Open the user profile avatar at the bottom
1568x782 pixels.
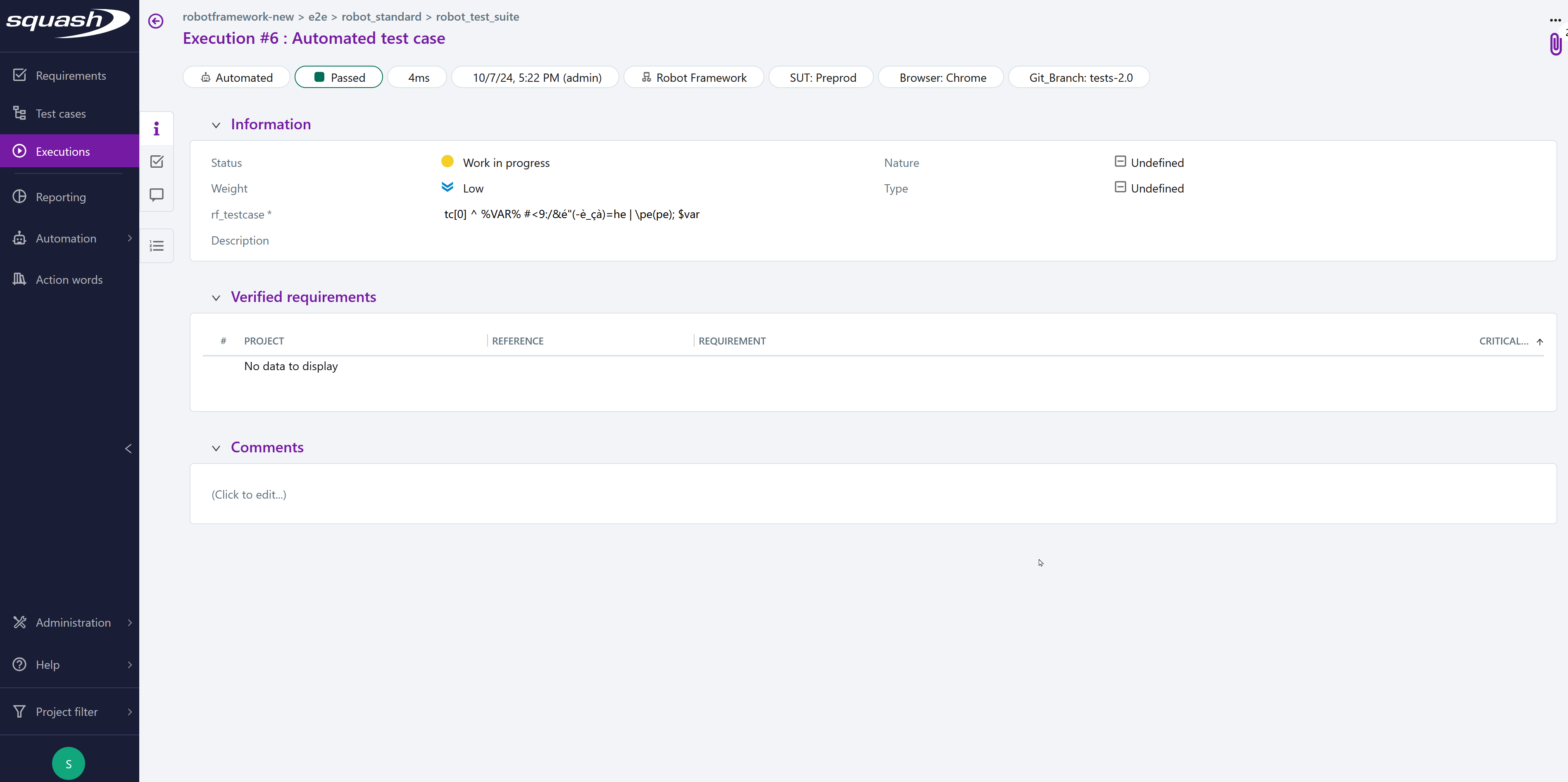coord(68,763)
